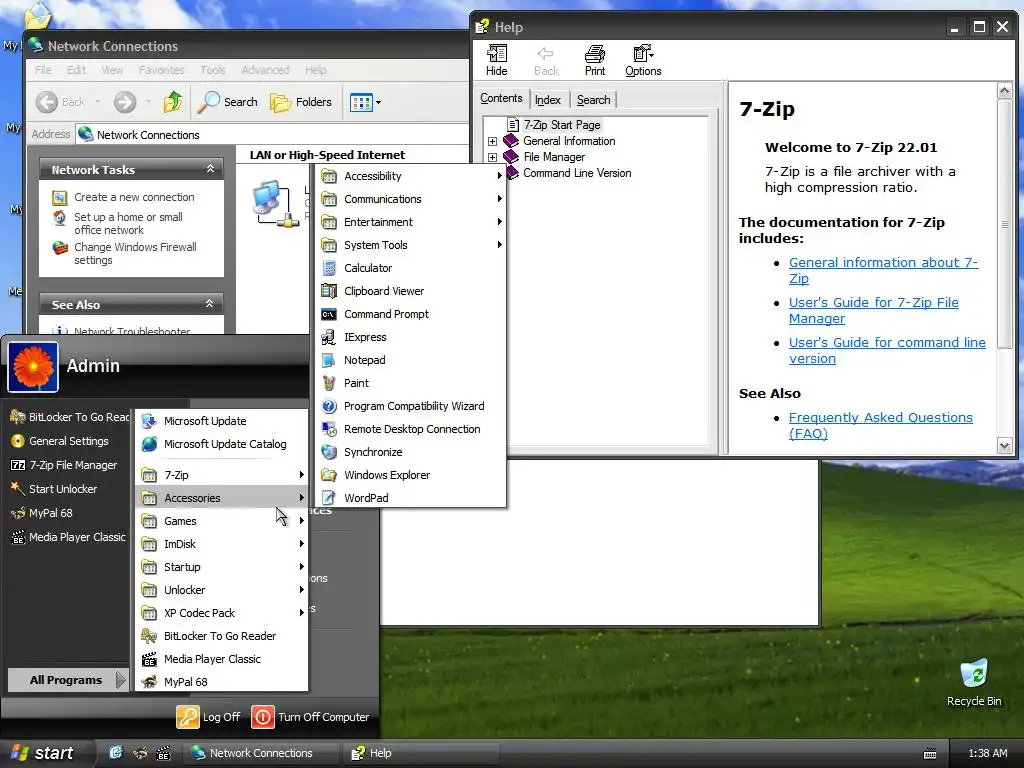Open the Games programs folder
This screenshot has width=1024, height=768.
pos(221,521)
